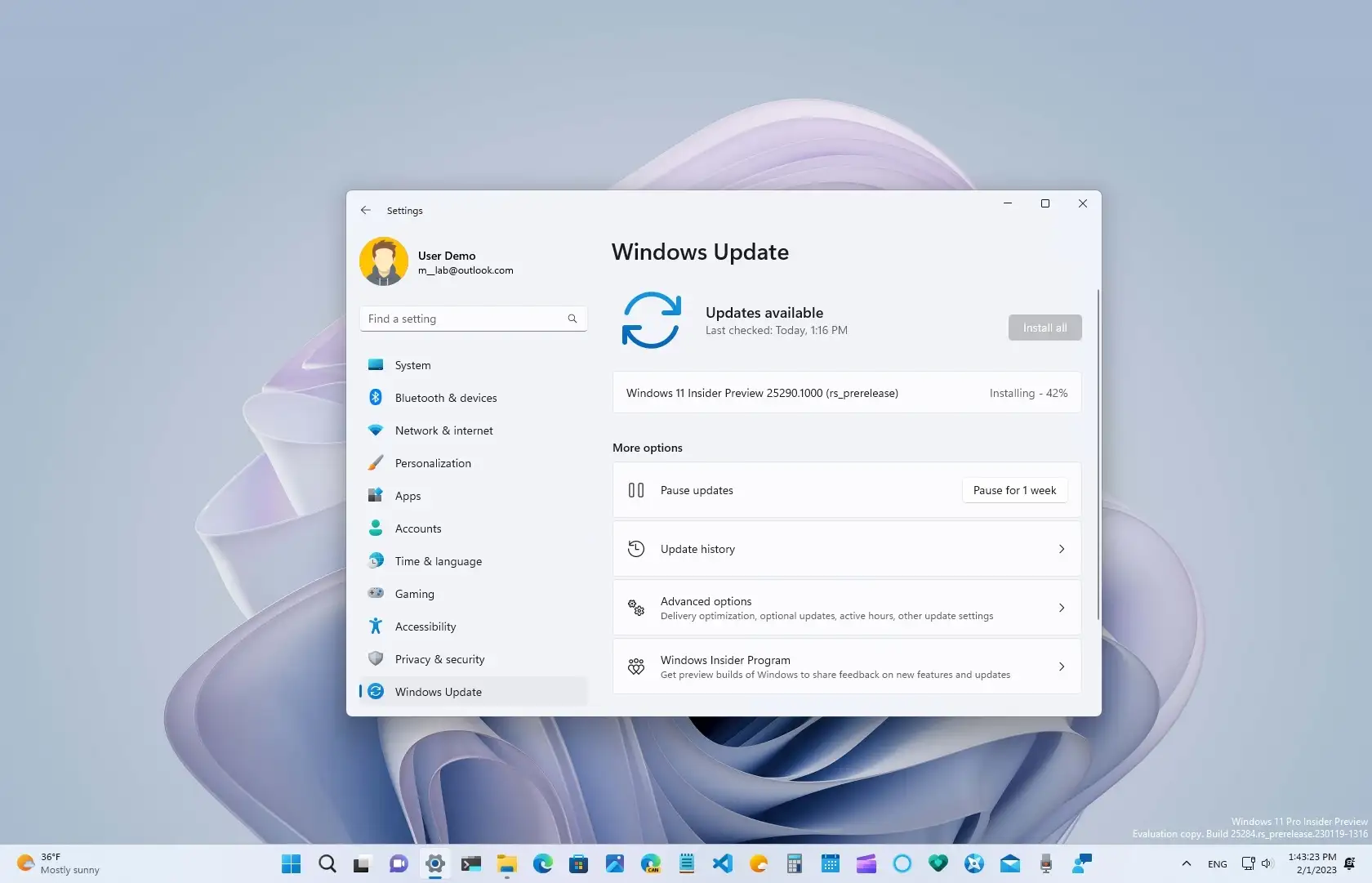Click the Accessibility figure icon
The image size is (1372, 883).
click(x=376, y=627)
